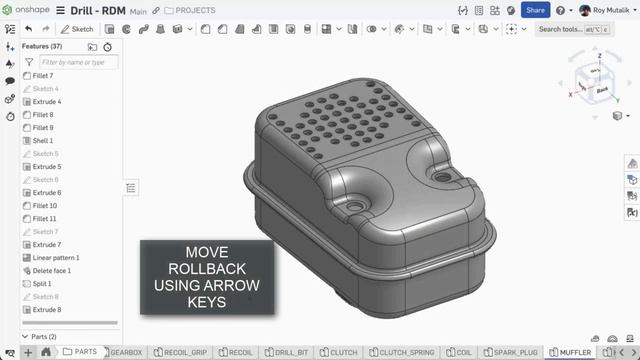
Task: Switch to the RECOIL_GRIP tab
Action: coord(180,352)
